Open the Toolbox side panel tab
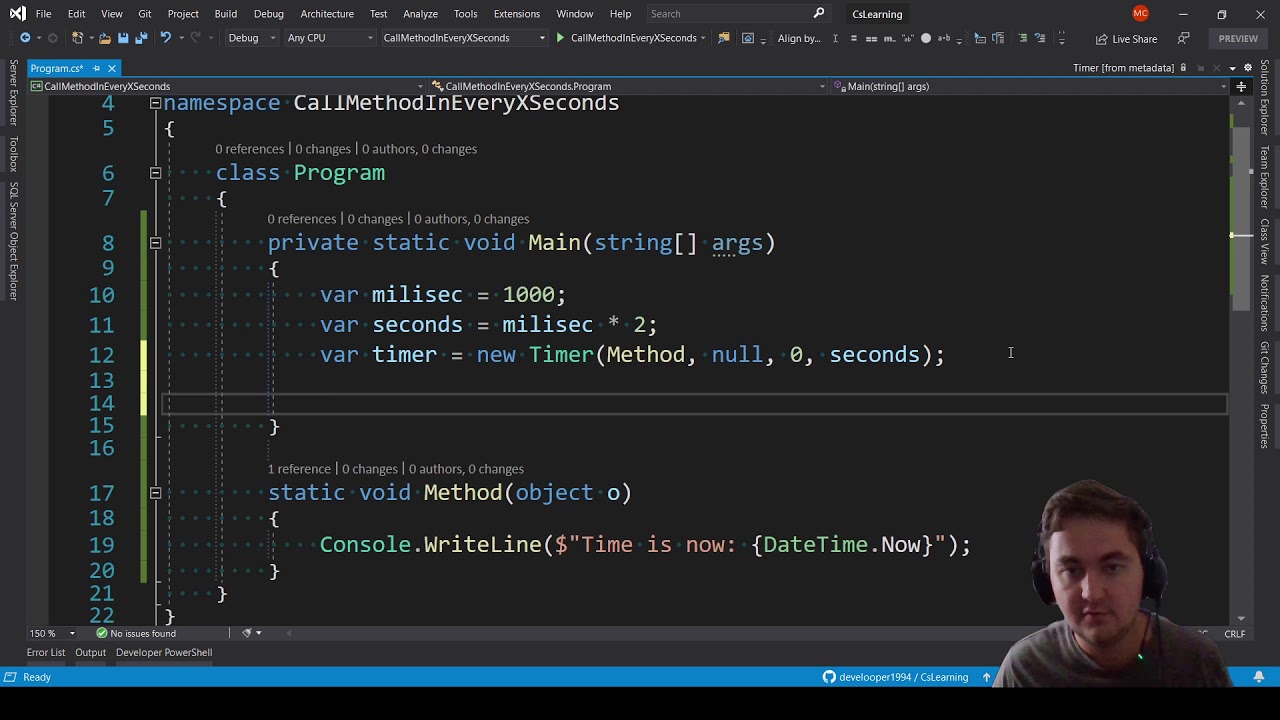The width and height of the screenshot is (1280, 720). click(x=14, y=154)
